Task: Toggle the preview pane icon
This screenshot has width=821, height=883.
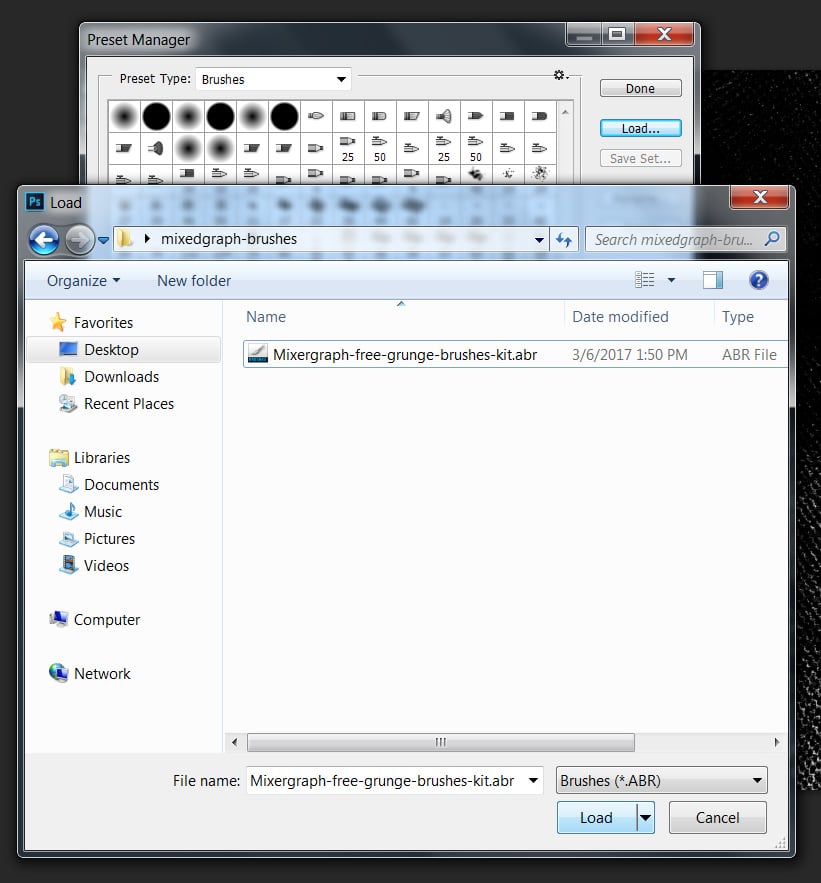Action: coord(712,281)
